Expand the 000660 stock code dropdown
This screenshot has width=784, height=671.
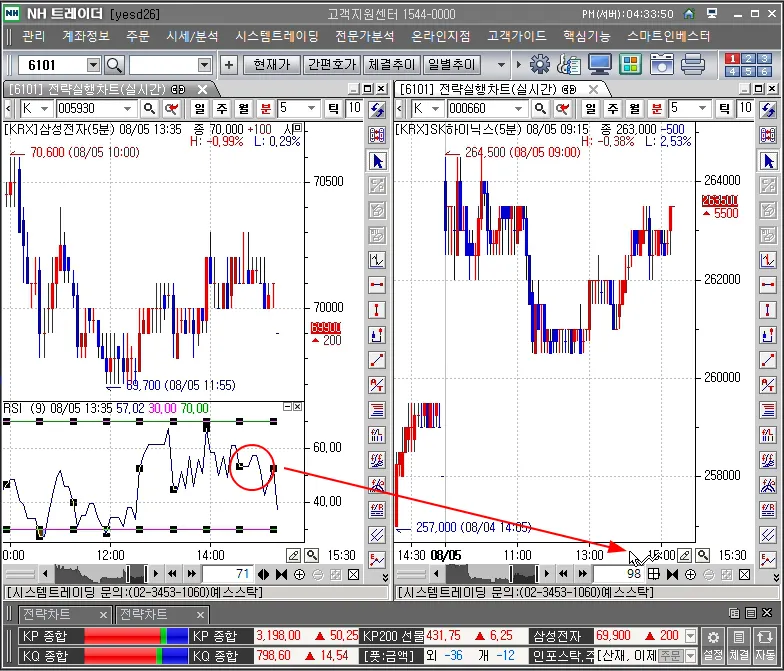(x=518, y=108)
